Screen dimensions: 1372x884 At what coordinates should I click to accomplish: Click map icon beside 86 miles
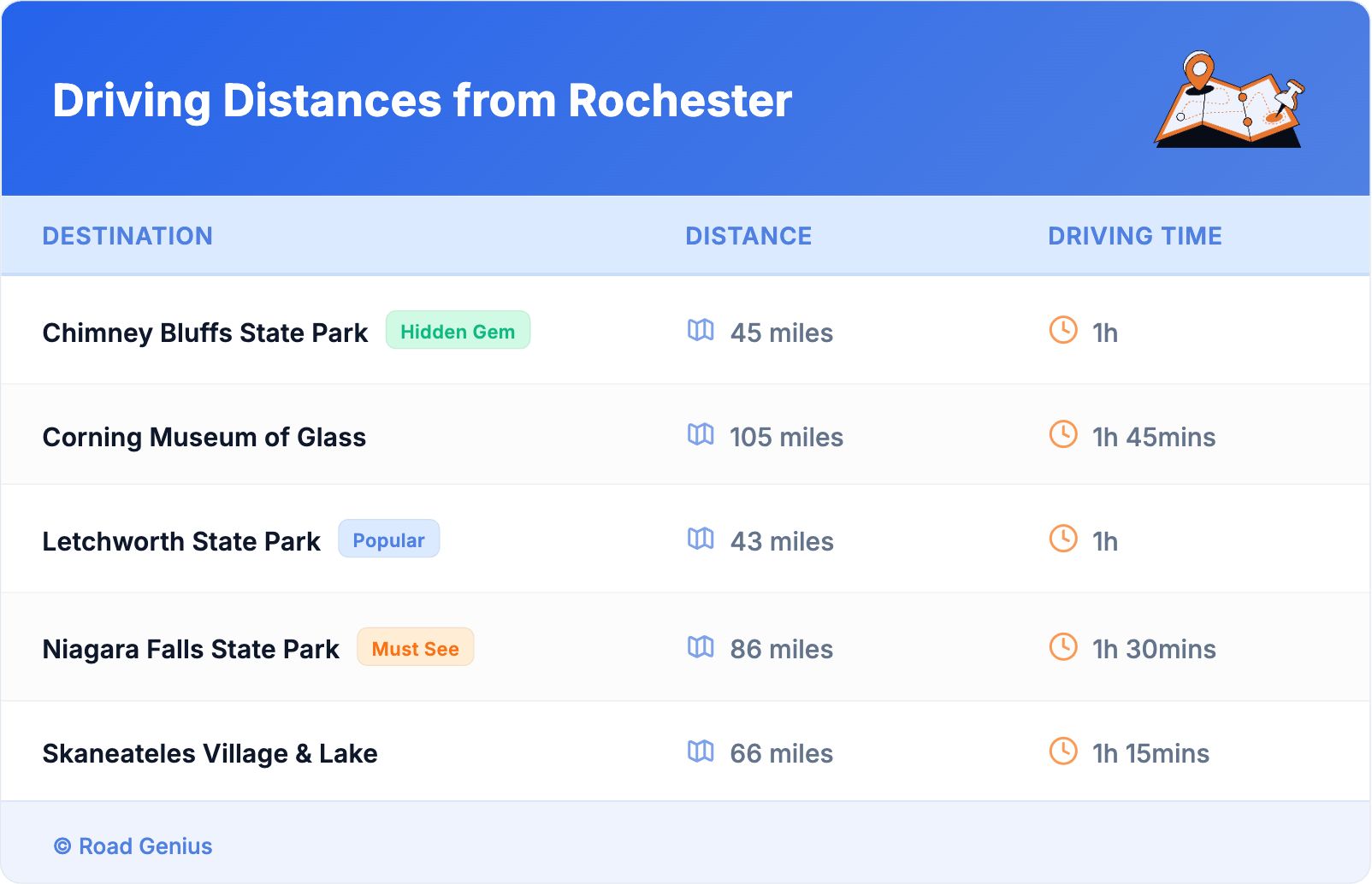[701, 647]
